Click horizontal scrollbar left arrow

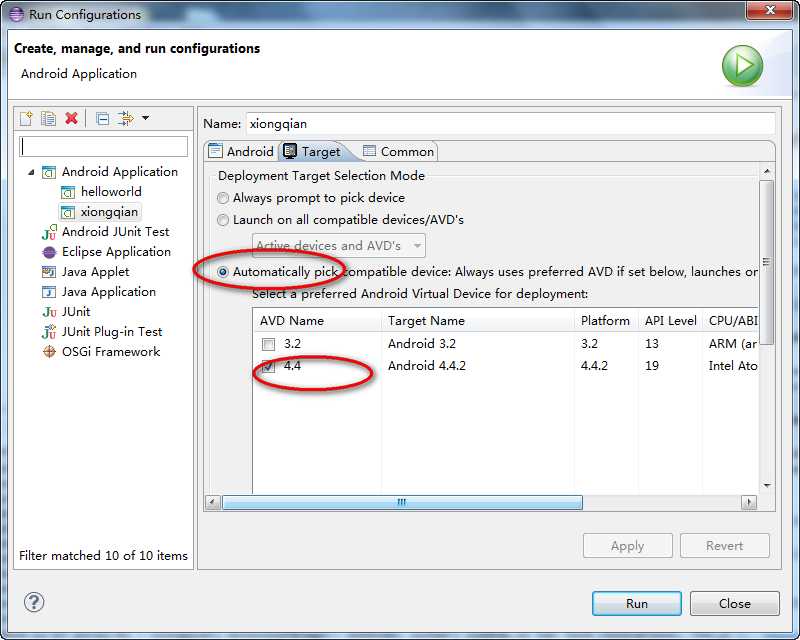tap(213, 502)
